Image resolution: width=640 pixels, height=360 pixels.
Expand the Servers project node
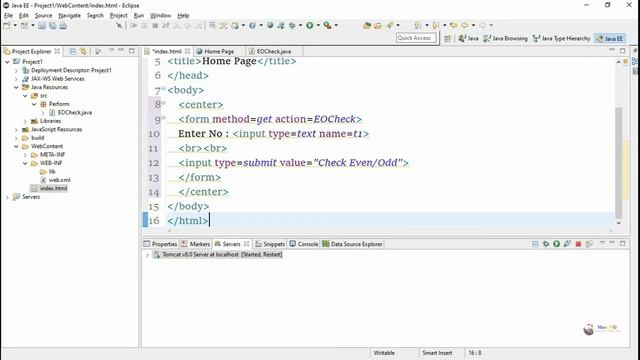pyautogui.click(x=7, y=197)
